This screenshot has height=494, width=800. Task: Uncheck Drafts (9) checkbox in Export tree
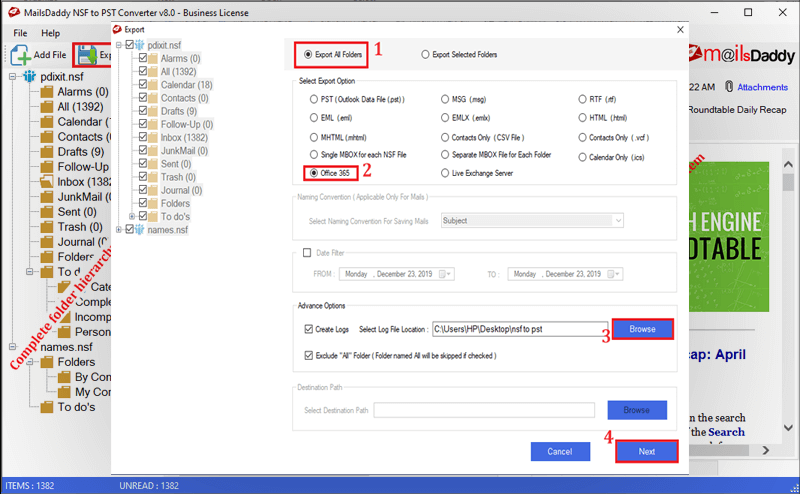(143, 111)
